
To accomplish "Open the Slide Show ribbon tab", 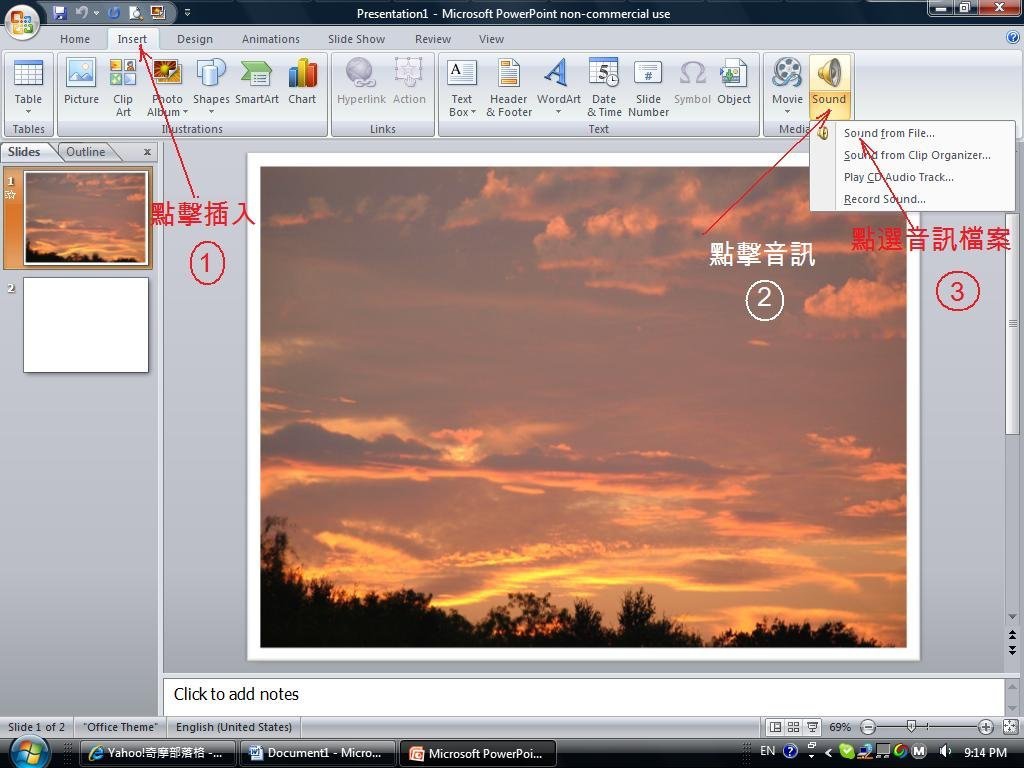I will [357, 39].
